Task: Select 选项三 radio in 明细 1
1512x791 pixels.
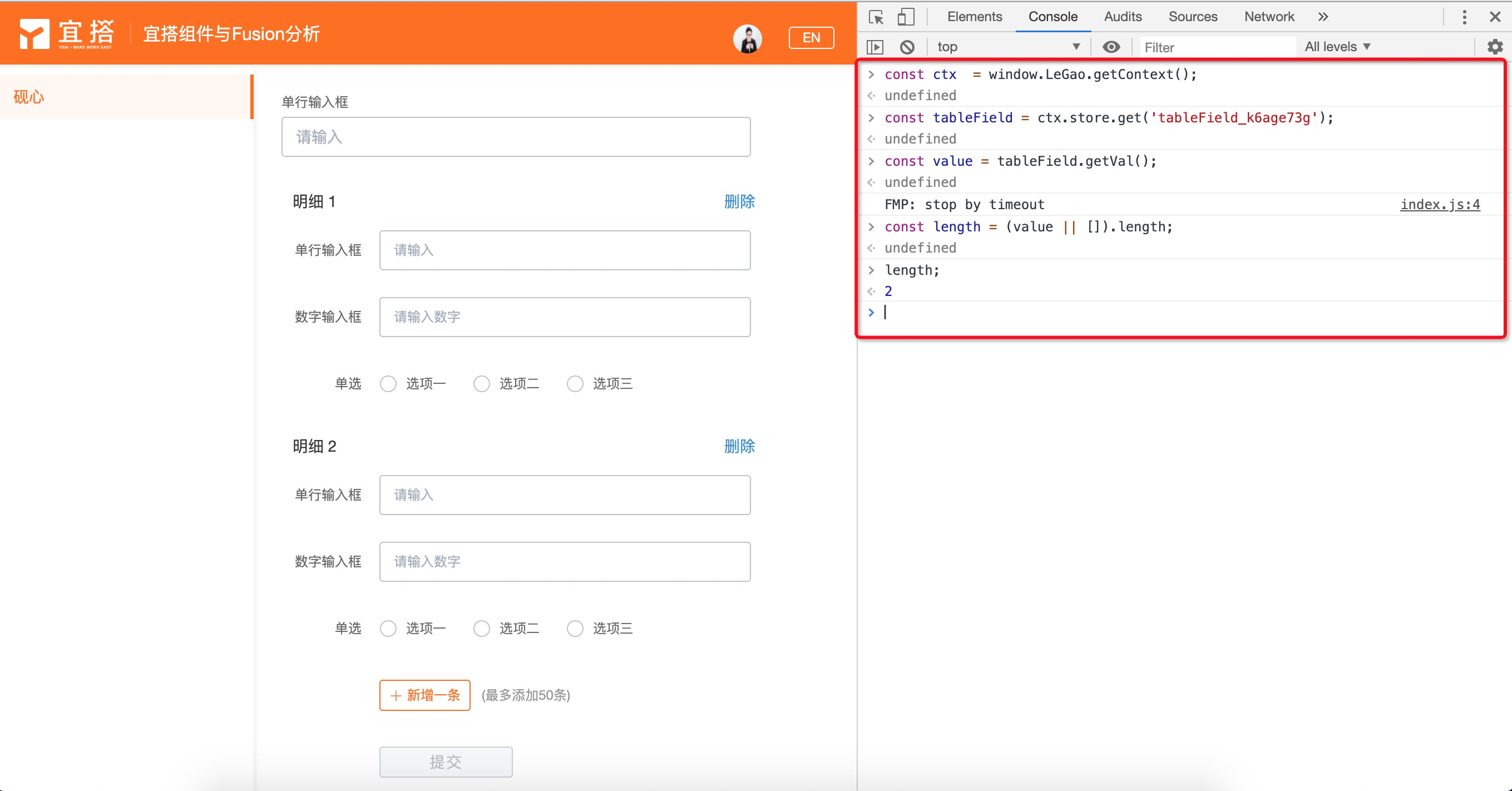Action: (575, 384)
